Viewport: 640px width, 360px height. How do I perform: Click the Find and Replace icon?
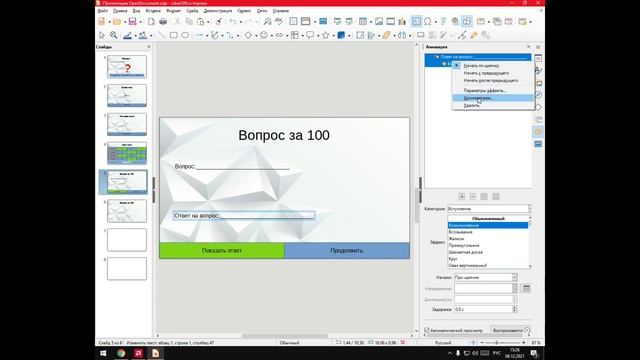point(267,22)
